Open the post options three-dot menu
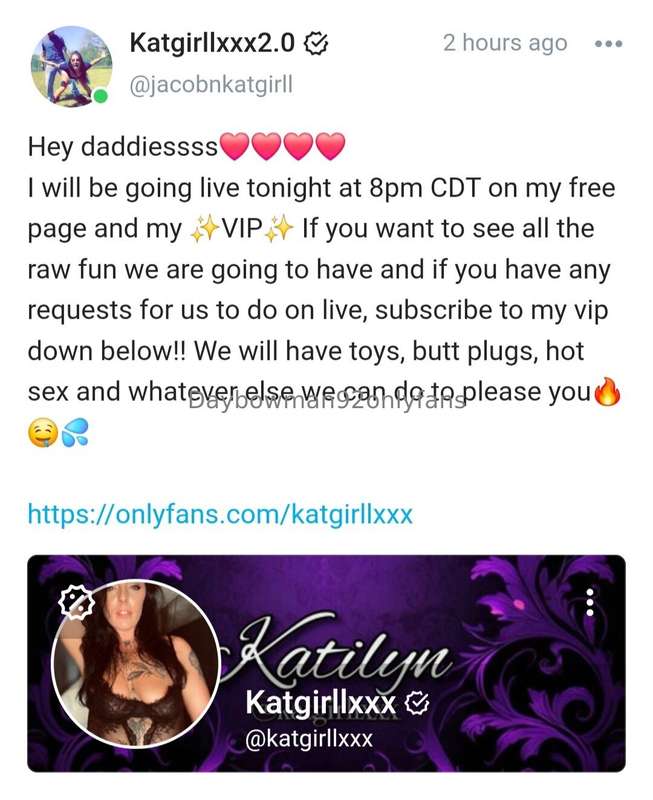The height and width of the screenshot is (800, 653). [609, 44]
